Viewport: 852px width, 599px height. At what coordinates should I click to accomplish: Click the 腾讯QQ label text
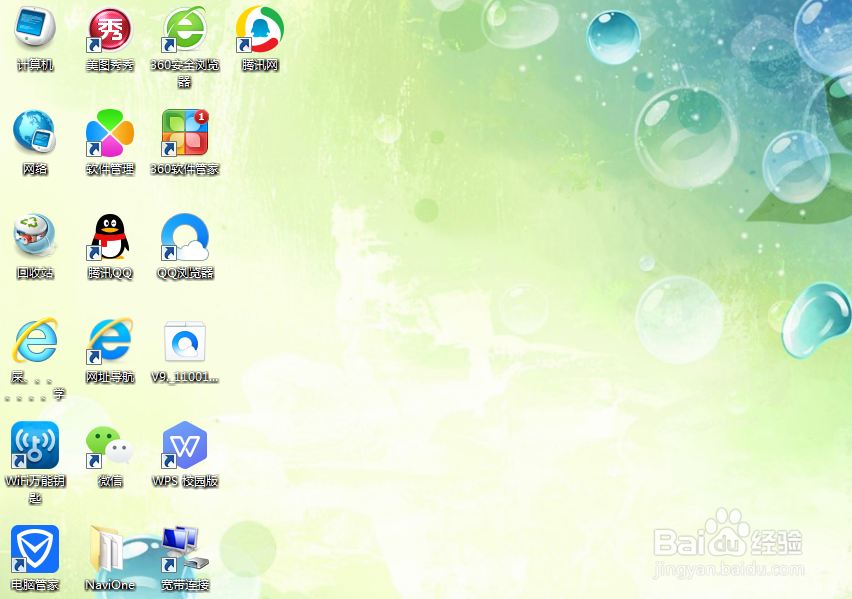click(x=110, y=273)
